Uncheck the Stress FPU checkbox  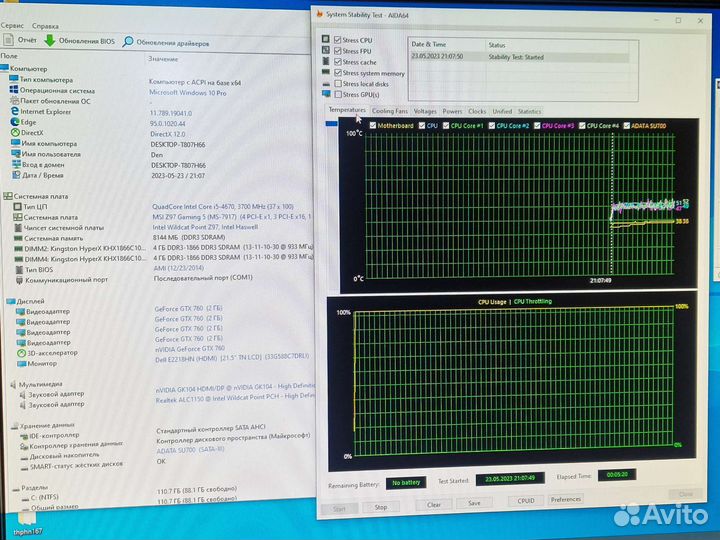(x=338, y=51)
